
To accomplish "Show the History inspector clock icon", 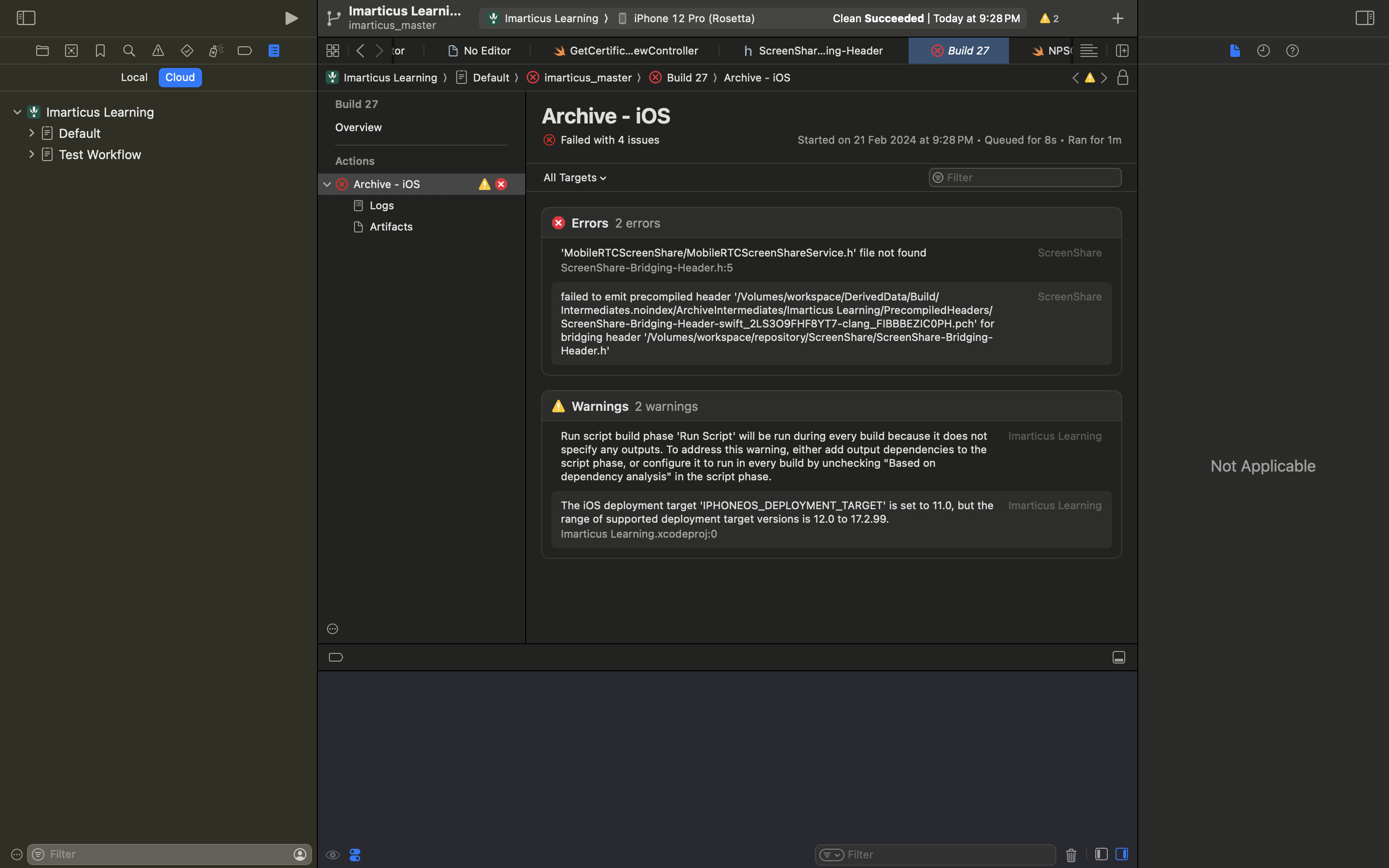I will point(1263,51).
